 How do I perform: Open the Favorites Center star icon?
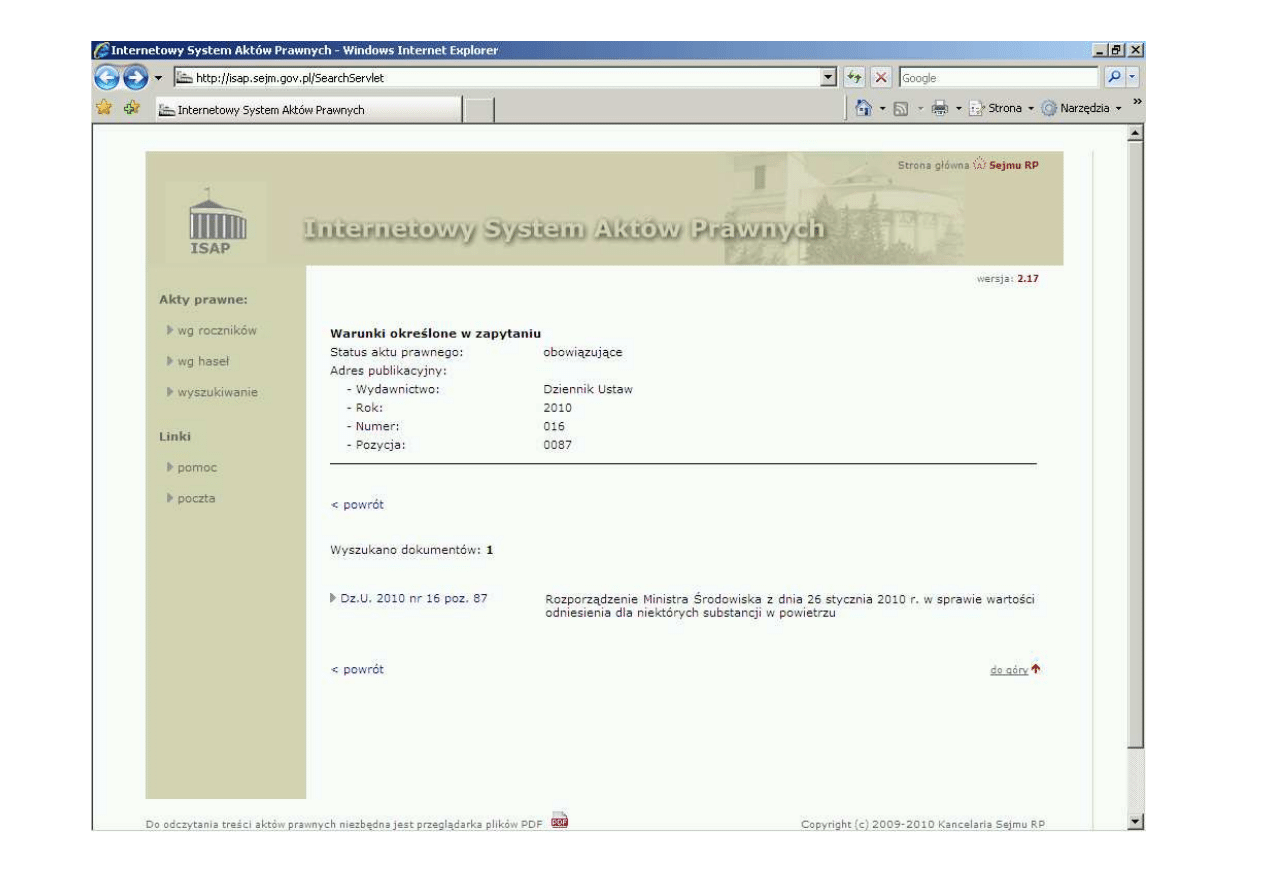101,109
